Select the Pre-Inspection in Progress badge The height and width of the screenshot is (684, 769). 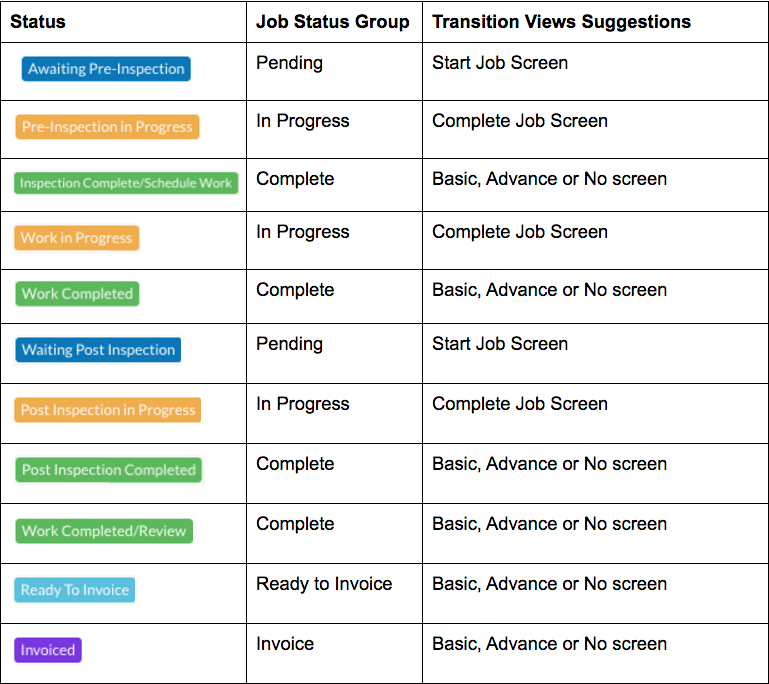[x=107, y=127]
